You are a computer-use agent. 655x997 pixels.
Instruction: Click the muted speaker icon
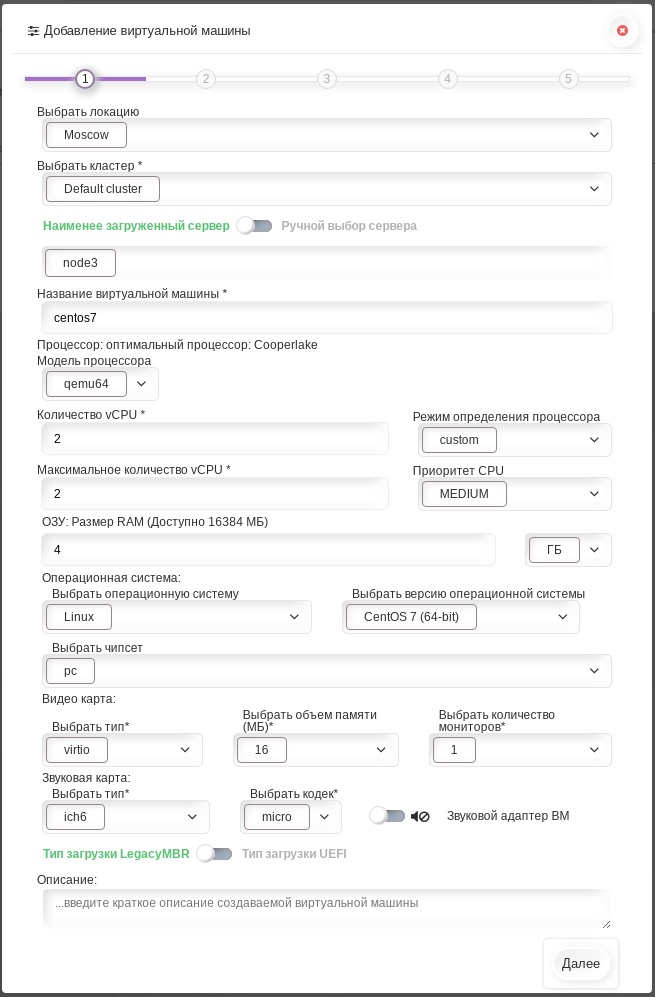420,816
